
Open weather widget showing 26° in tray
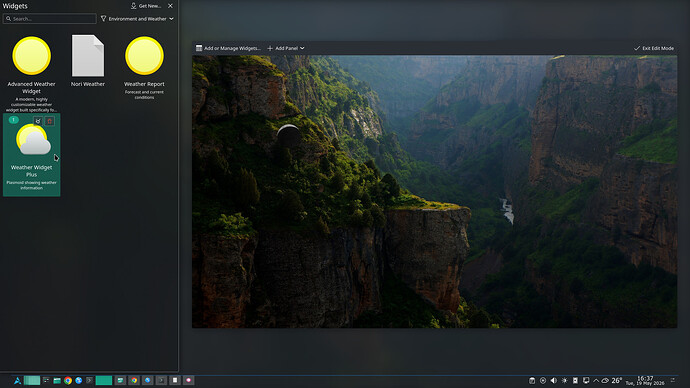point(612,381)
